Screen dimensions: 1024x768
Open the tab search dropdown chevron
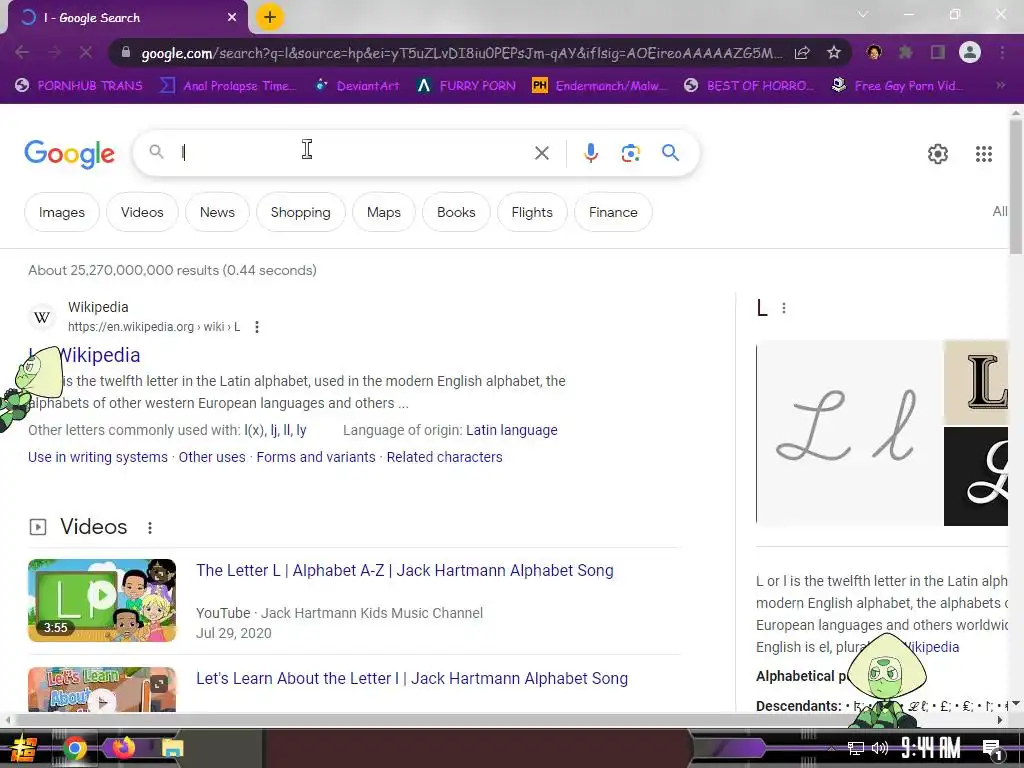point(863,14)
